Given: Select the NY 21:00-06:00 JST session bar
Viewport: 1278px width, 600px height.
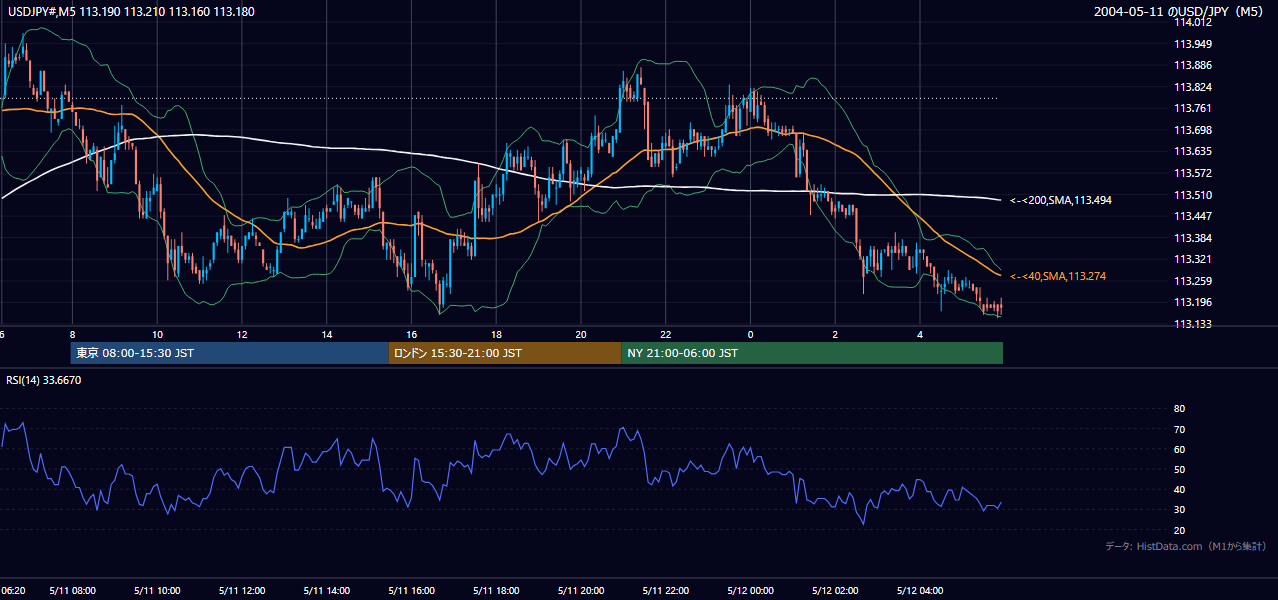Looking at the screenshot, I should click(x=812, y=353).
